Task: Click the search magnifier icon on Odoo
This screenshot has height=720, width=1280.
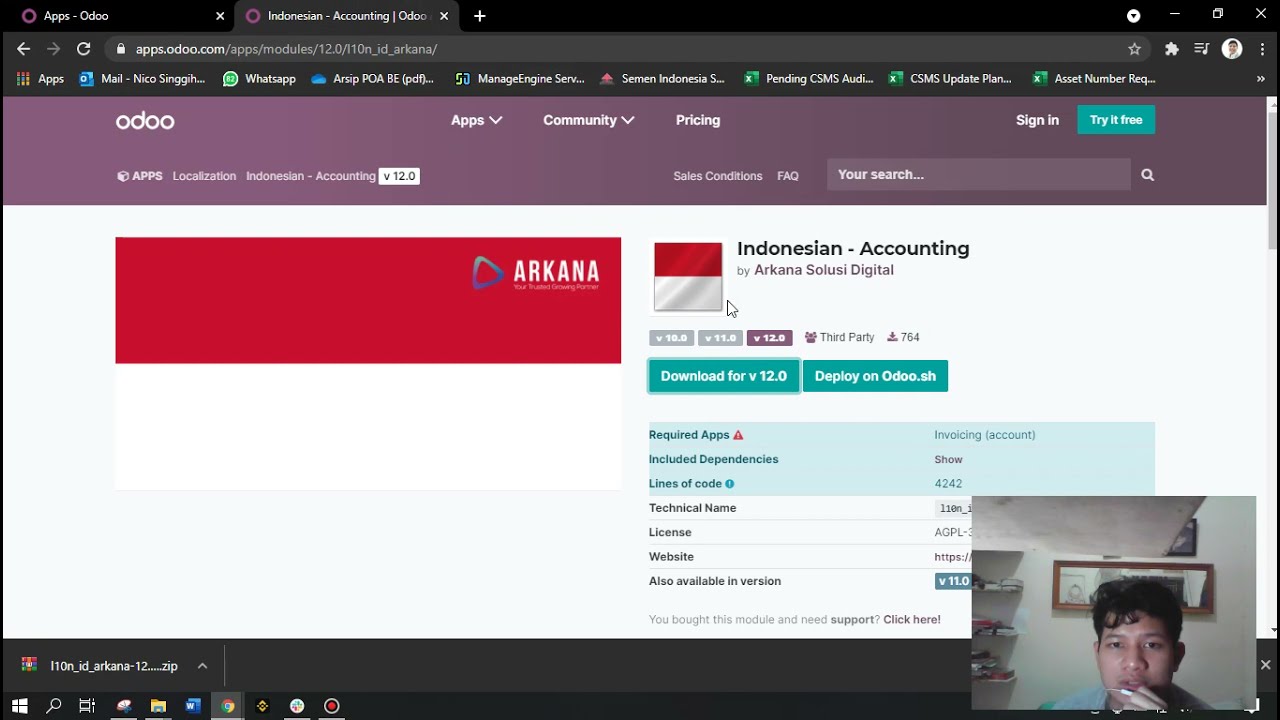Action: click(1147, 175)
